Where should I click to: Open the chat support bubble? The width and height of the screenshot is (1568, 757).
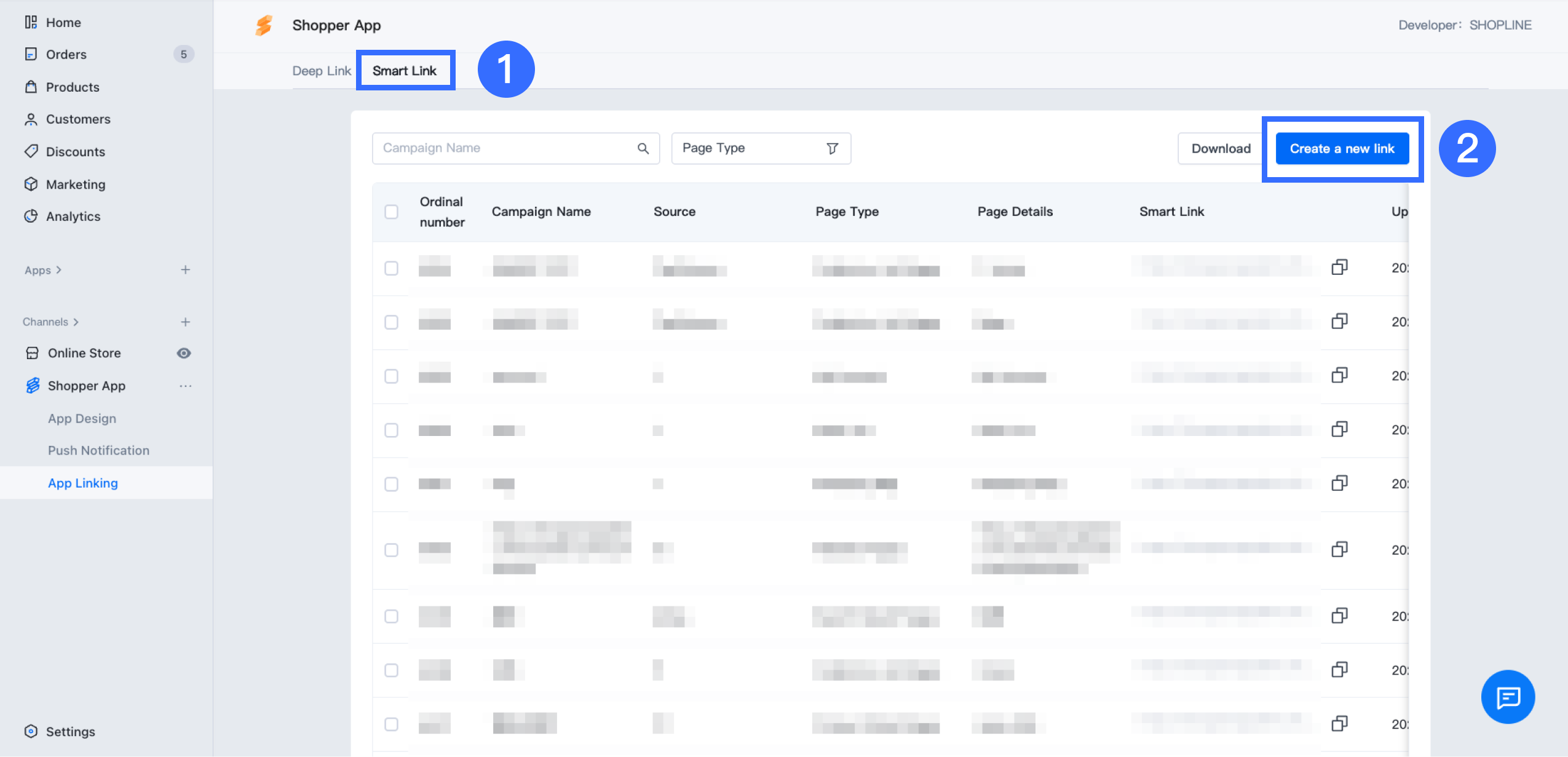tap(1508, 697)
